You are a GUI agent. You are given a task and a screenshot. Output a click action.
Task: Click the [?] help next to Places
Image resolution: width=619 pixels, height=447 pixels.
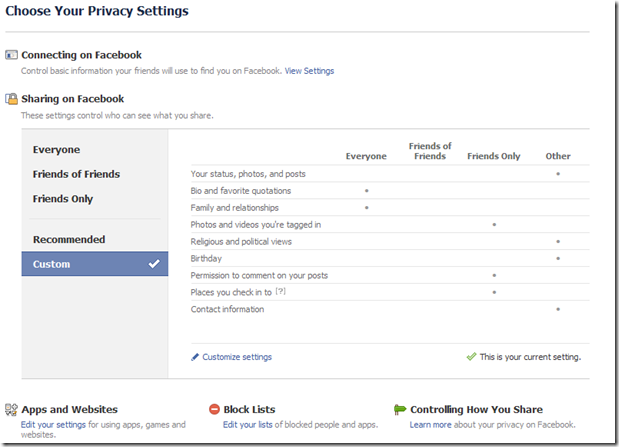[x=280, y=291]
